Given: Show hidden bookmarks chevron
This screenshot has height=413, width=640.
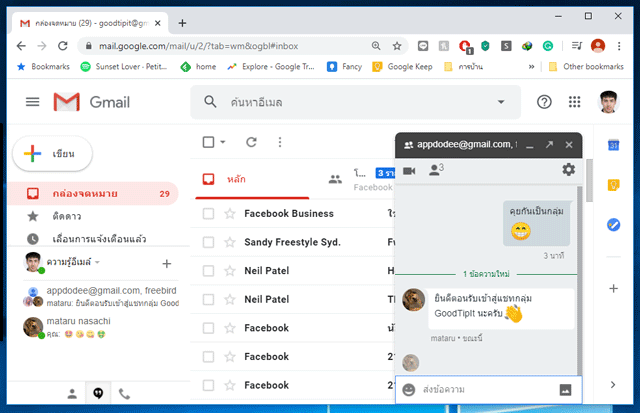Looking at the screenshot, I should (531, 67).
